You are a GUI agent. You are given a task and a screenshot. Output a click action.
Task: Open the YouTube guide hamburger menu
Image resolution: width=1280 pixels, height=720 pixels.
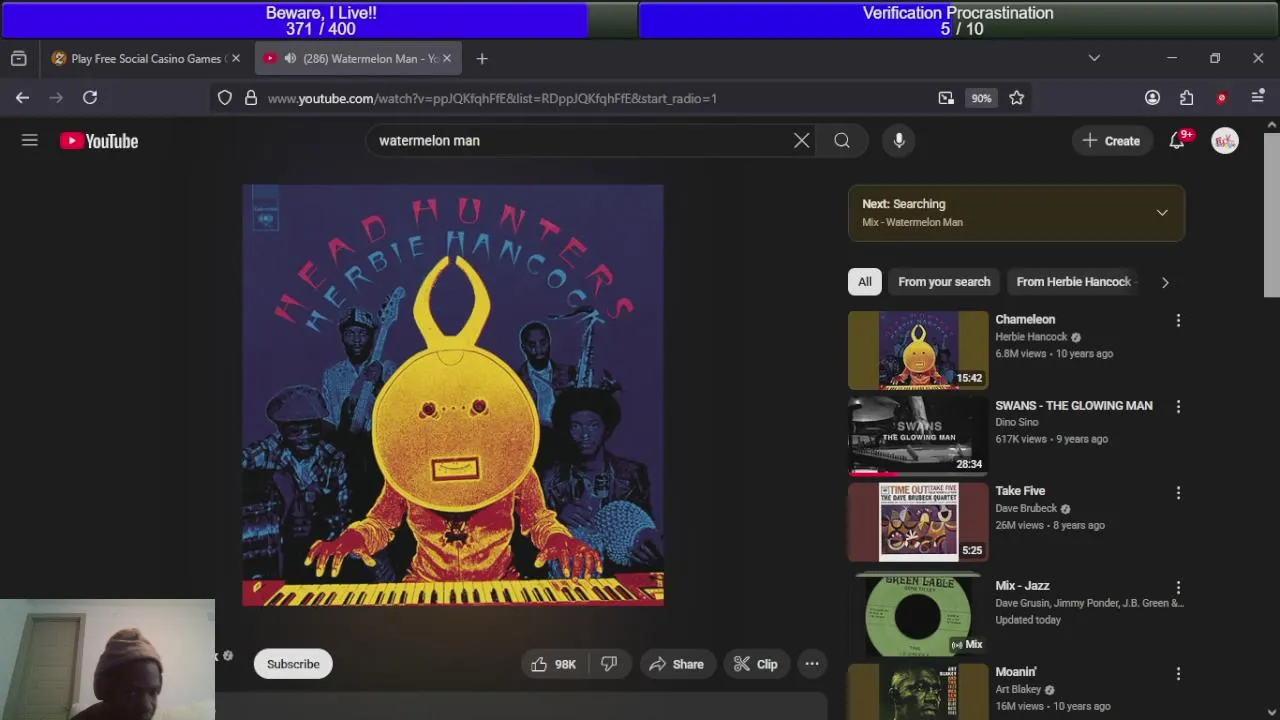tap(30, 141)
